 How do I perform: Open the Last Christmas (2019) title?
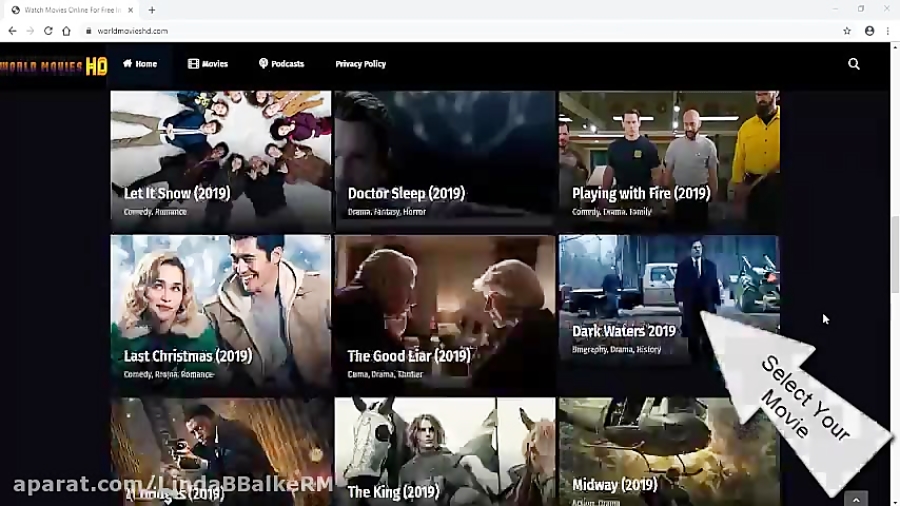(188, 356)
